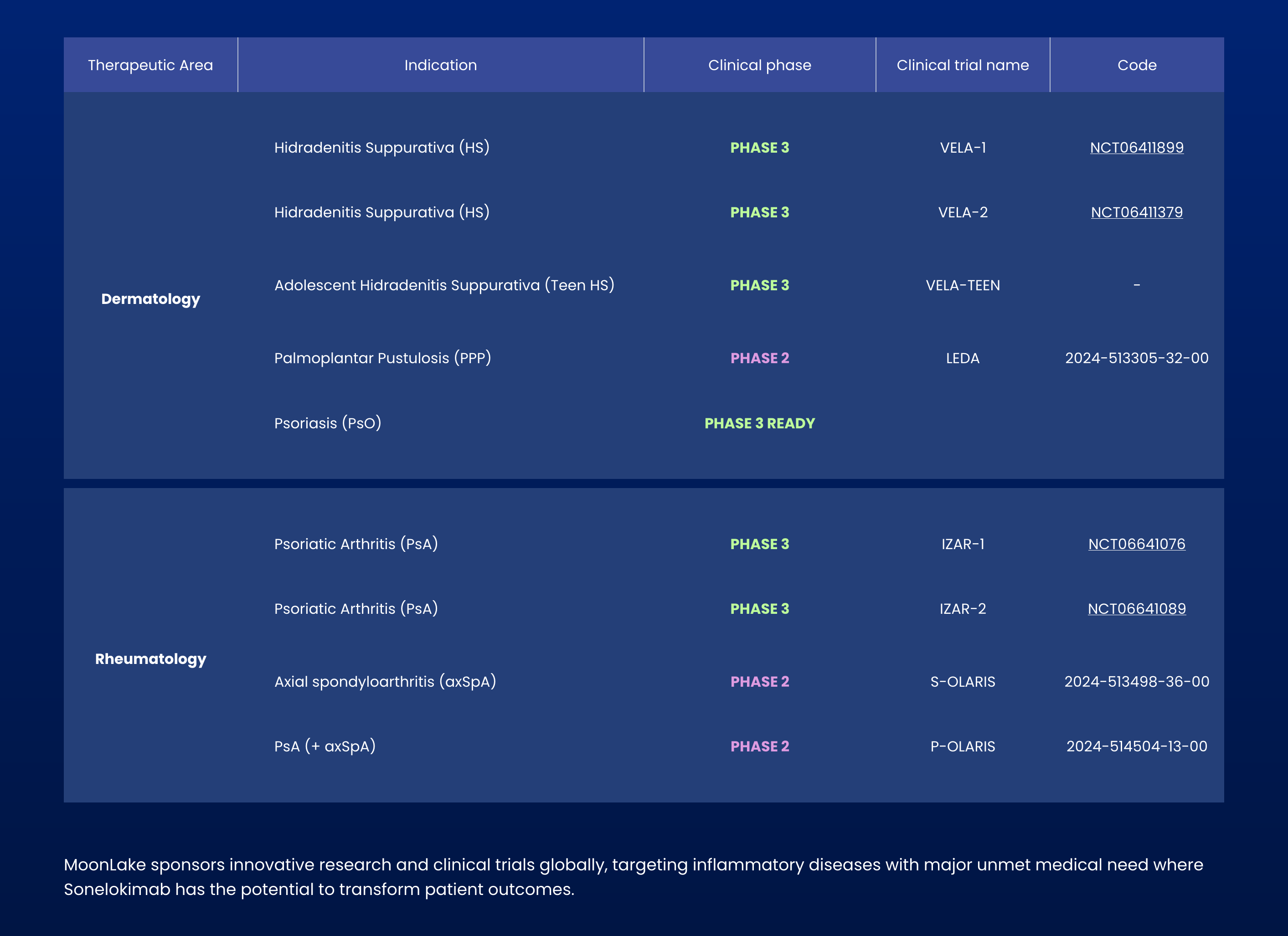The height and width of the screenshot is (936, 1288).
Task: Select the LEDA trial name
Action: pyautogui.click(x=963, y=358)
